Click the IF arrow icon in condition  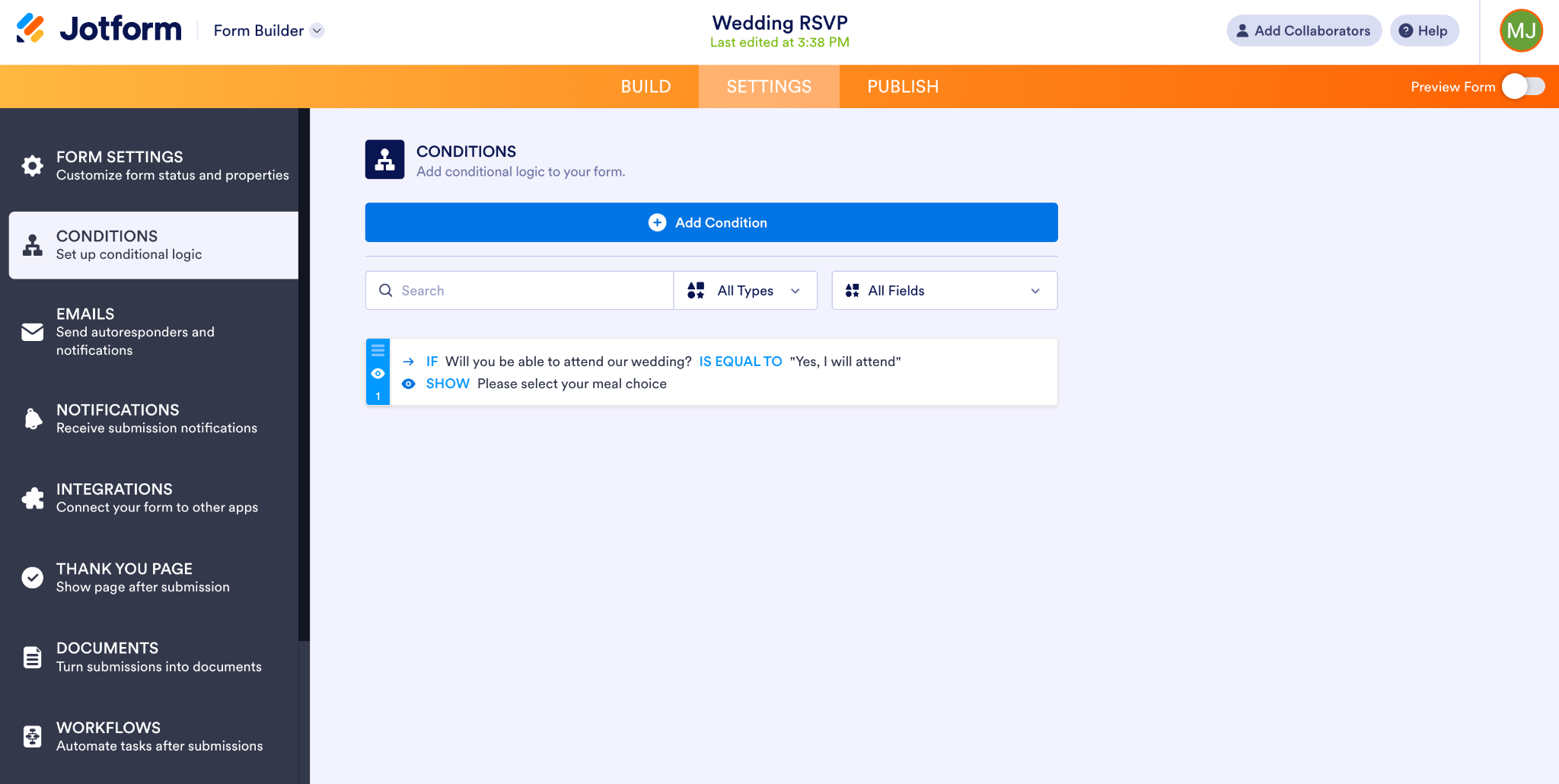click(409, 362)
